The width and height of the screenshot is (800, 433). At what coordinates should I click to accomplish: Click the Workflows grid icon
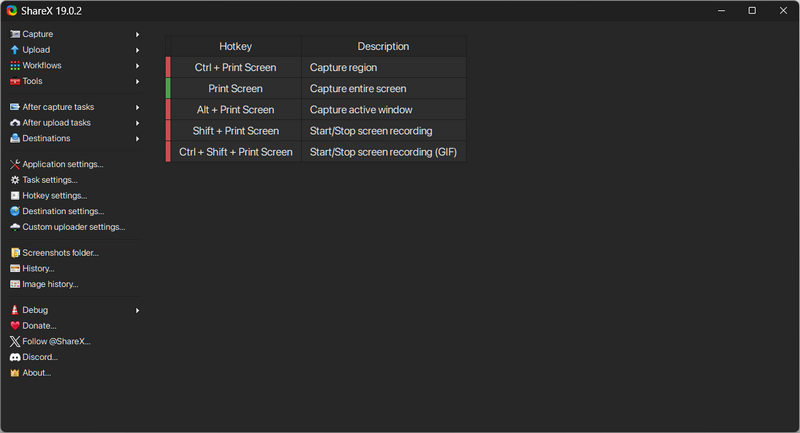(15, 66)
